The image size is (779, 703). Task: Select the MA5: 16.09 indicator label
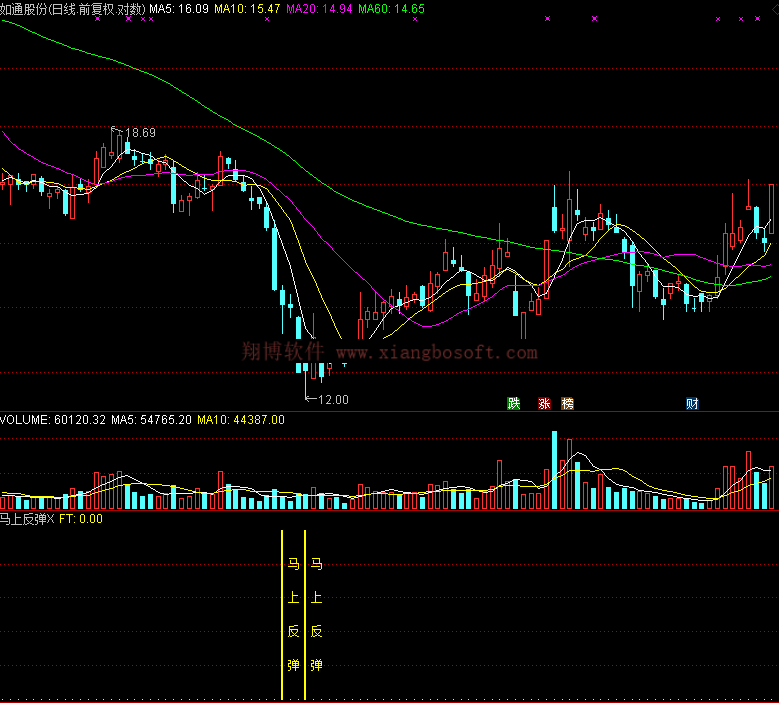click(179, 9)
